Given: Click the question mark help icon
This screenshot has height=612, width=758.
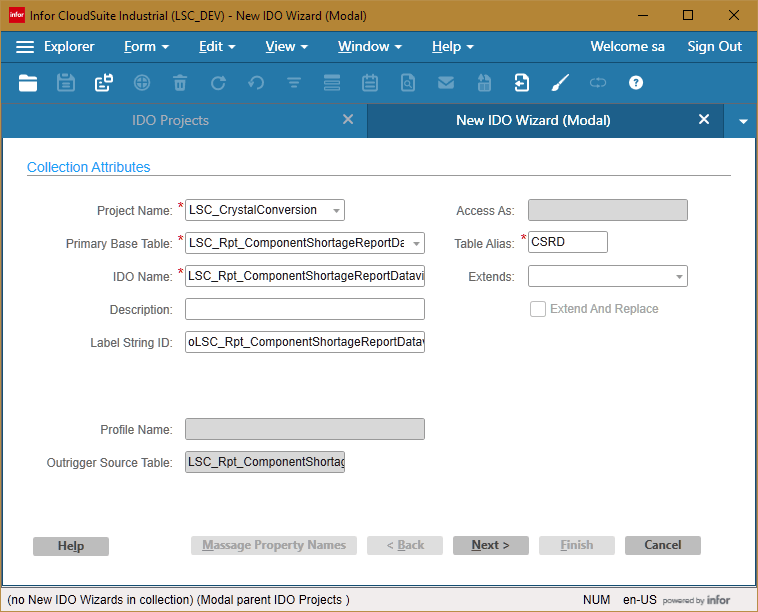Looking at the screenshot, I should [636, 83].
